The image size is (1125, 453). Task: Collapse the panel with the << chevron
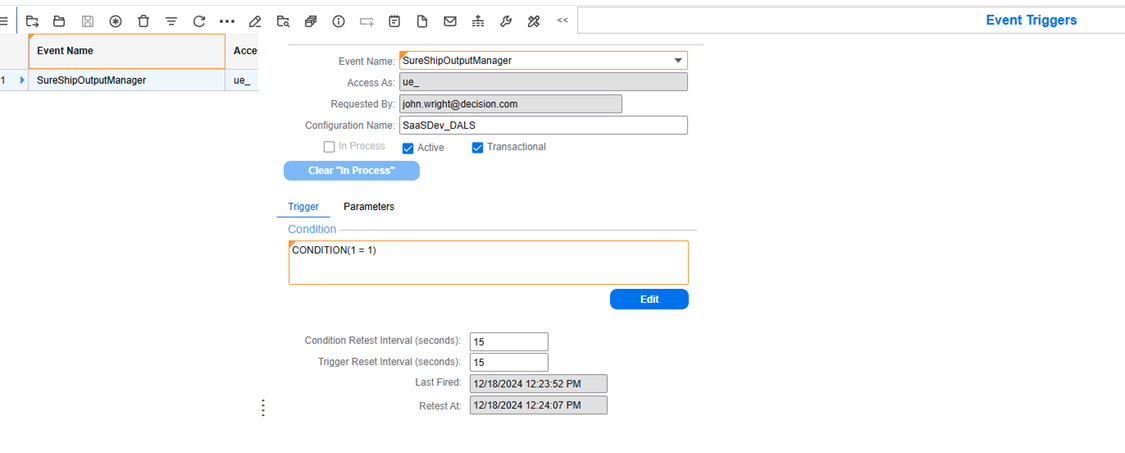pos(563,21)
